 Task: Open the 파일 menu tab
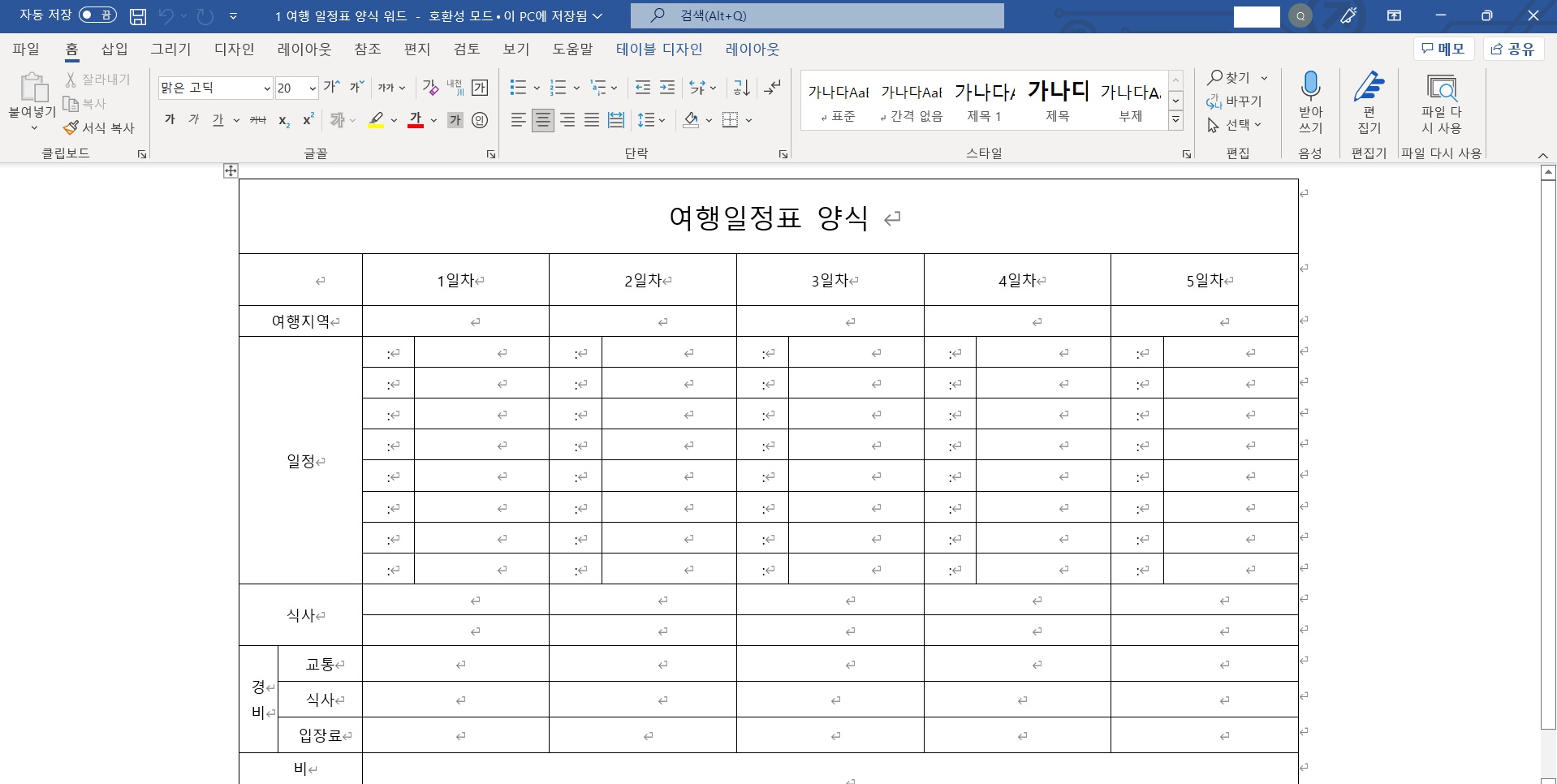(26, 50)
